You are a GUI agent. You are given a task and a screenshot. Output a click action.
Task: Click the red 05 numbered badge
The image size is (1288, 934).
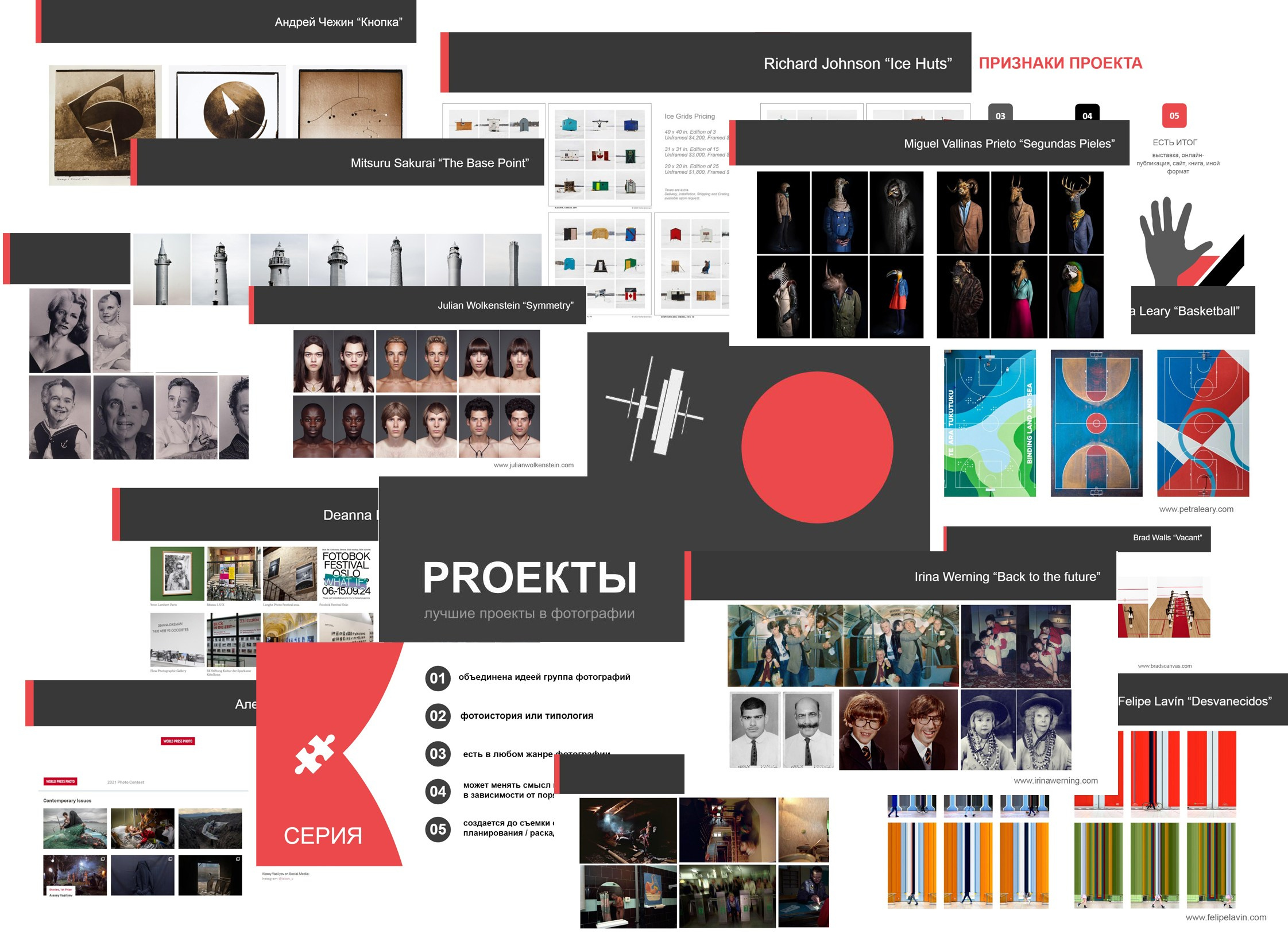pos(1174,116)
